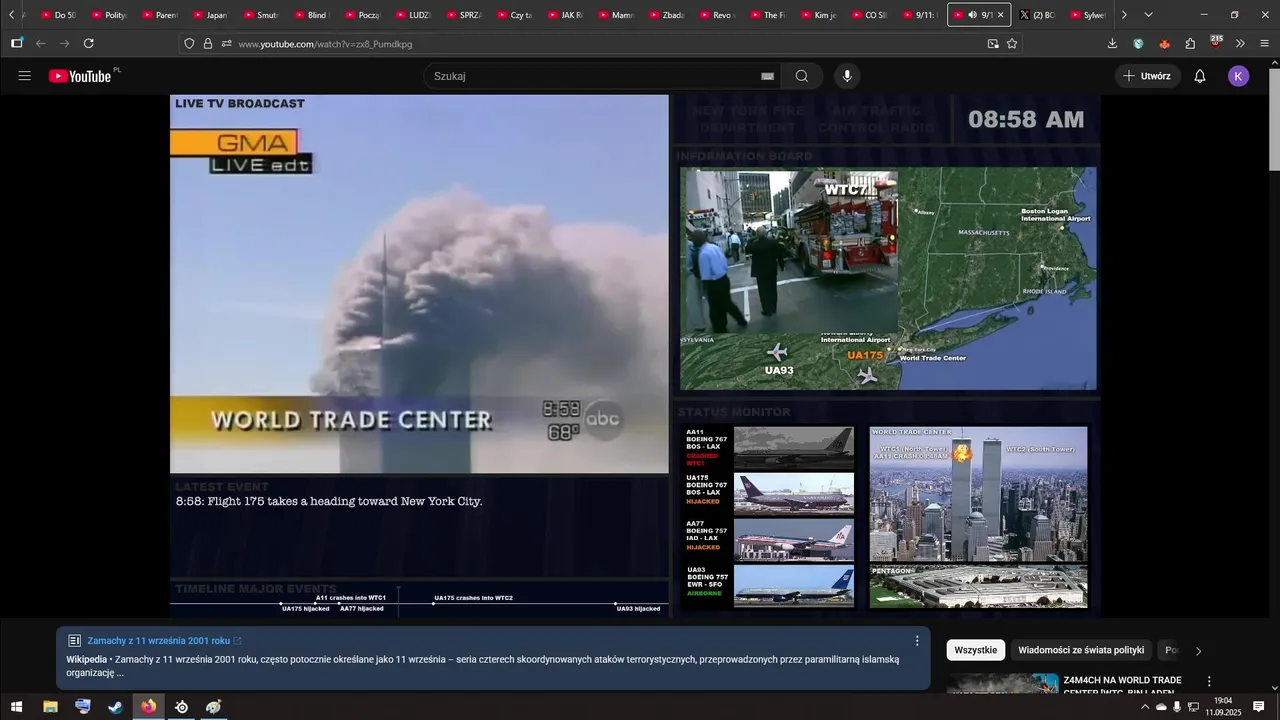Open File Explorer from the taskbar
The image size is (1280, 720).
point(50,707)
